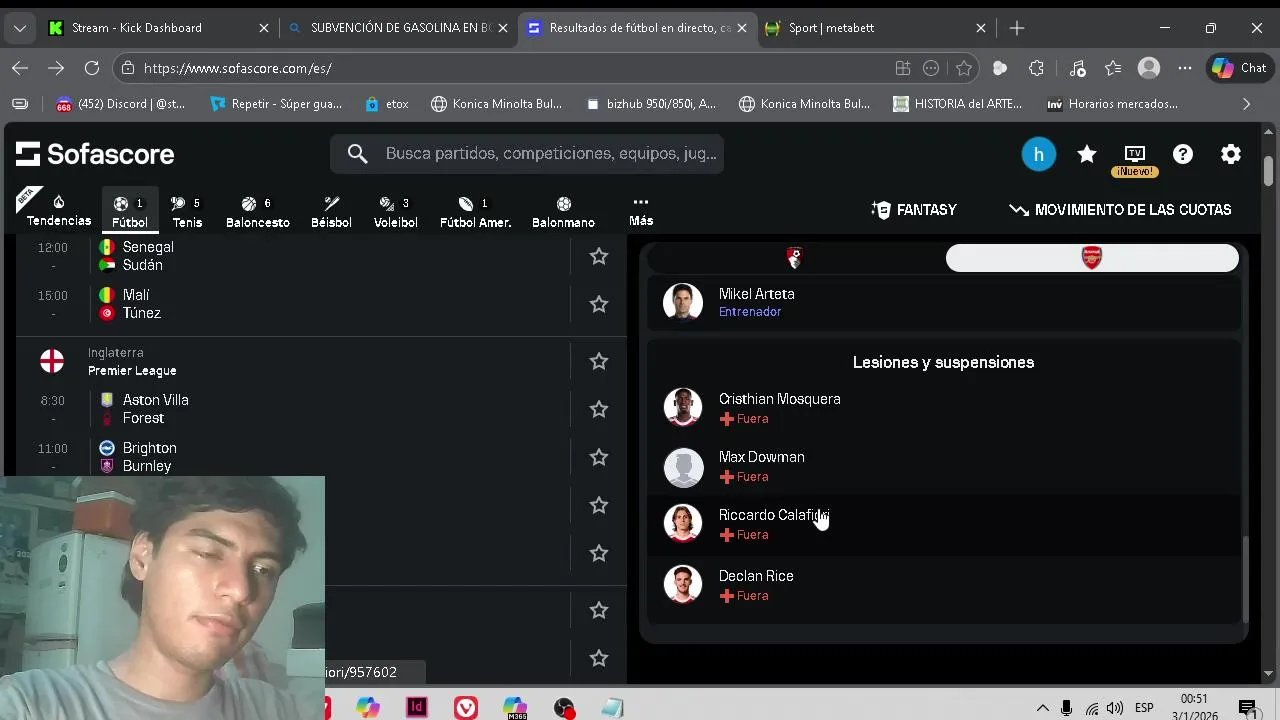Screen dimensions: 1280x720
Task: Switch to the Balonmano sport tab
Action: click(x=563, y=212)
